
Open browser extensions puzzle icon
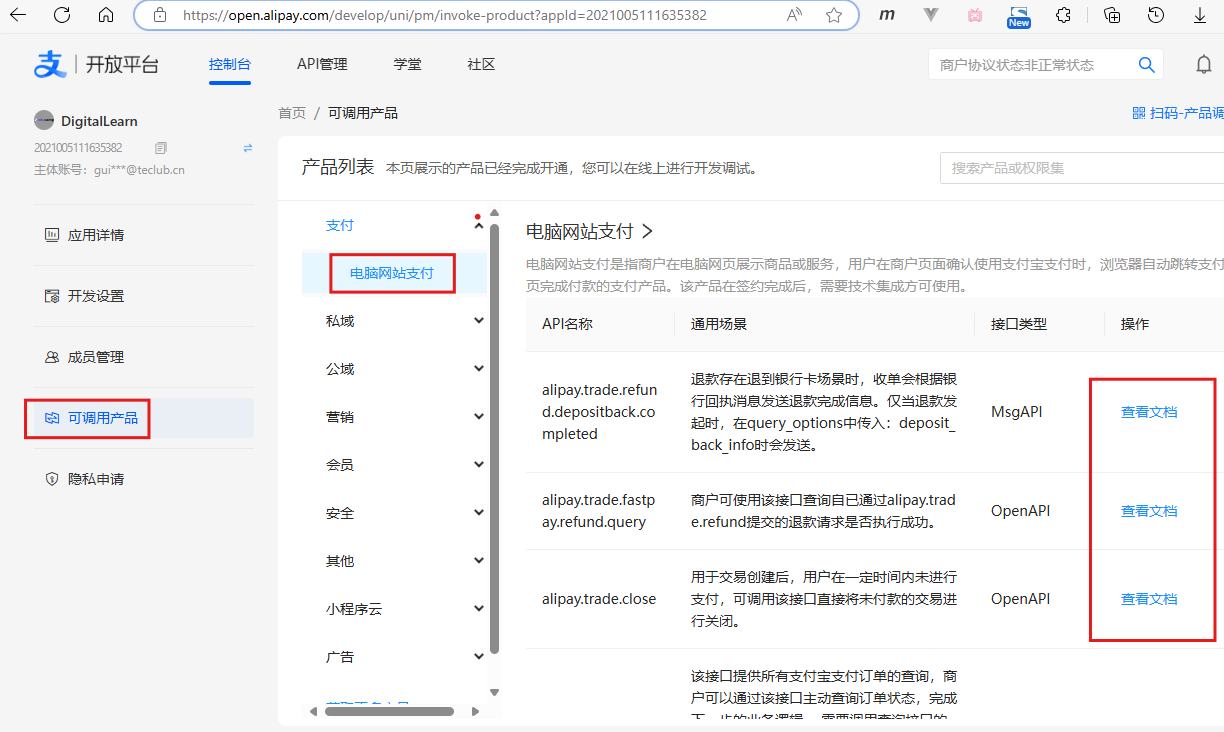tap(1064, 15)
